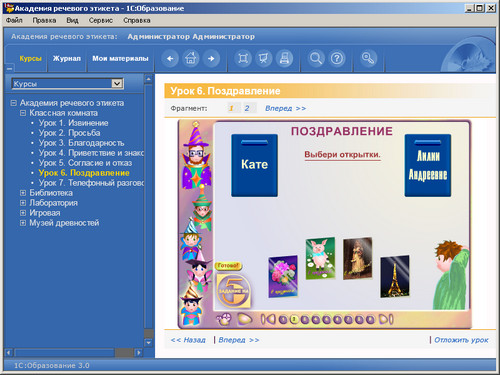Select Урок 3. Благодарность in tree
The height and width of the screenshot is (375, 500).
pos(81,143)
